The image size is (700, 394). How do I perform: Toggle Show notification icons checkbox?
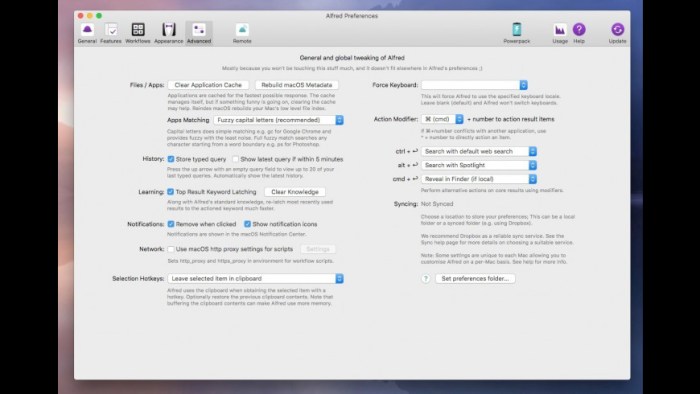[x=247, y=224]
